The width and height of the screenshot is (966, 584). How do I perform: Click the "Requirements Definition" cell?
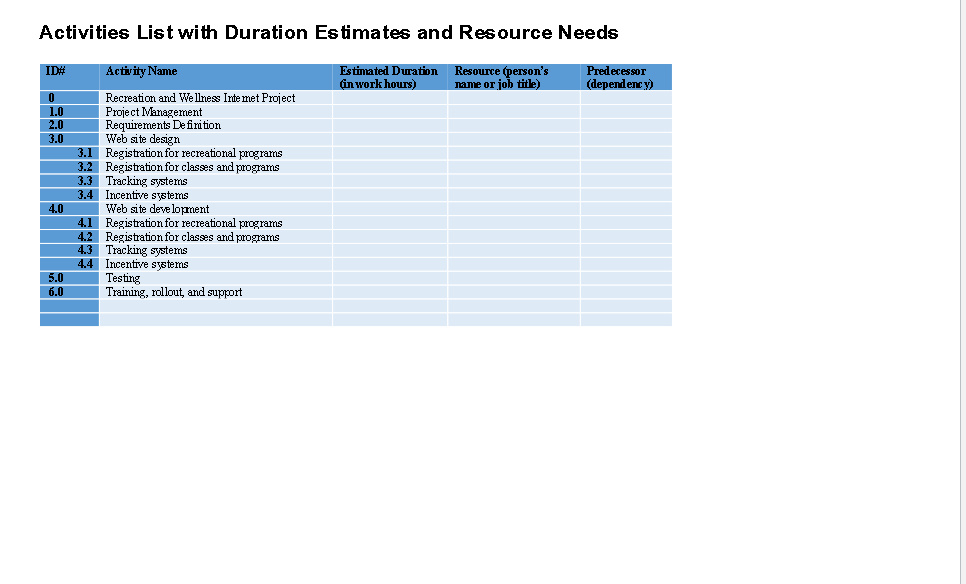point(164,125)
